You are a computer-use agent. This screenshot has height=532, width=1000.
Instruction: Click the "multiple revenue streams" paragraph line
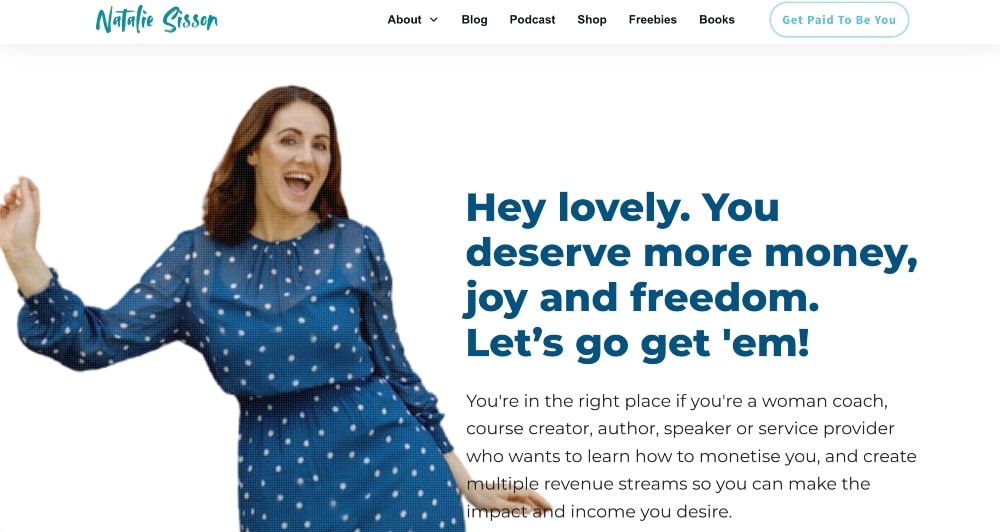click(x=668, y=484)
